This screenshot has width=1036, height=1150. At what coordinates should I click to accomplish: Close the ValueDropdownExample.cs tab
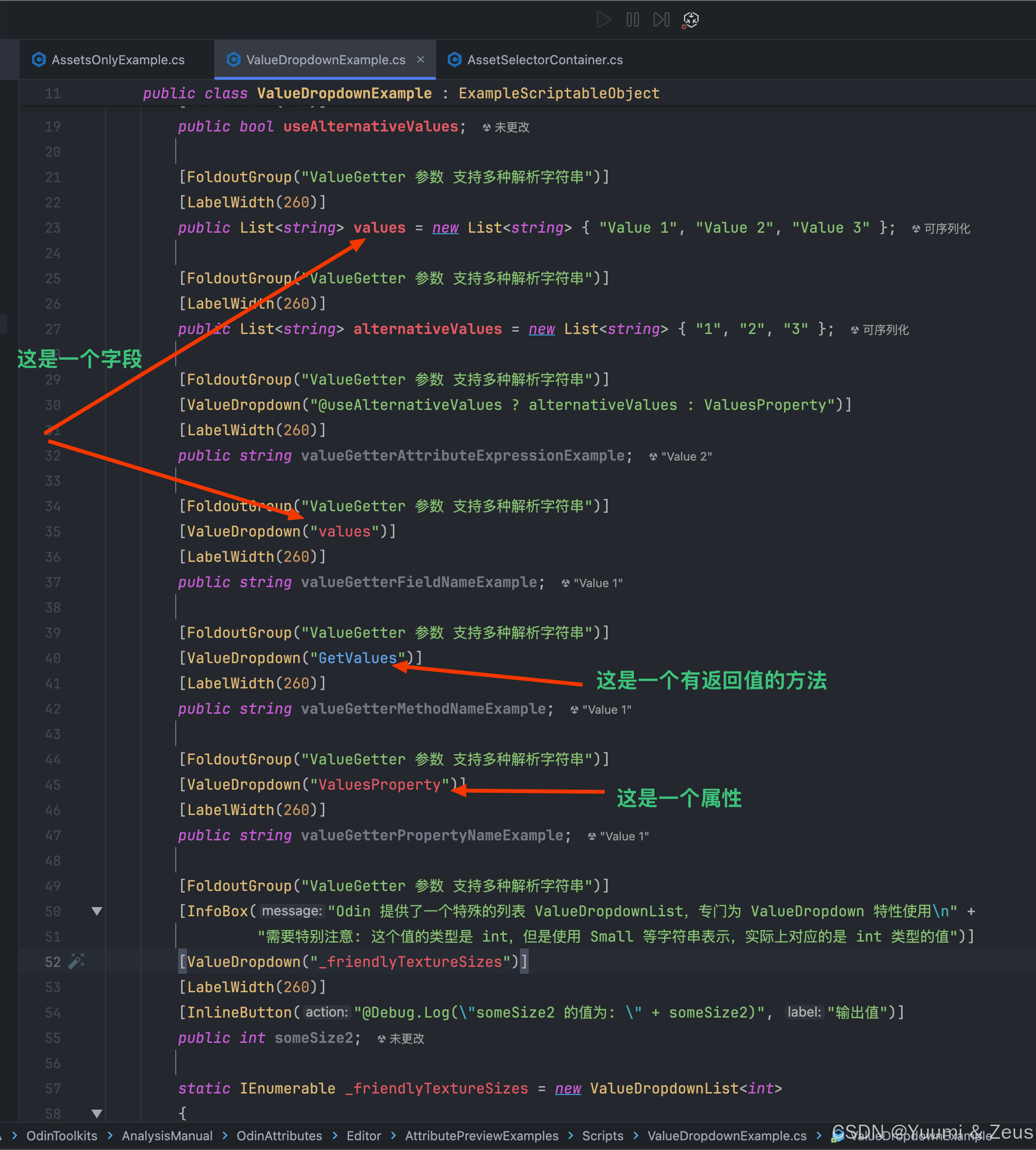[x=421, y=59]
